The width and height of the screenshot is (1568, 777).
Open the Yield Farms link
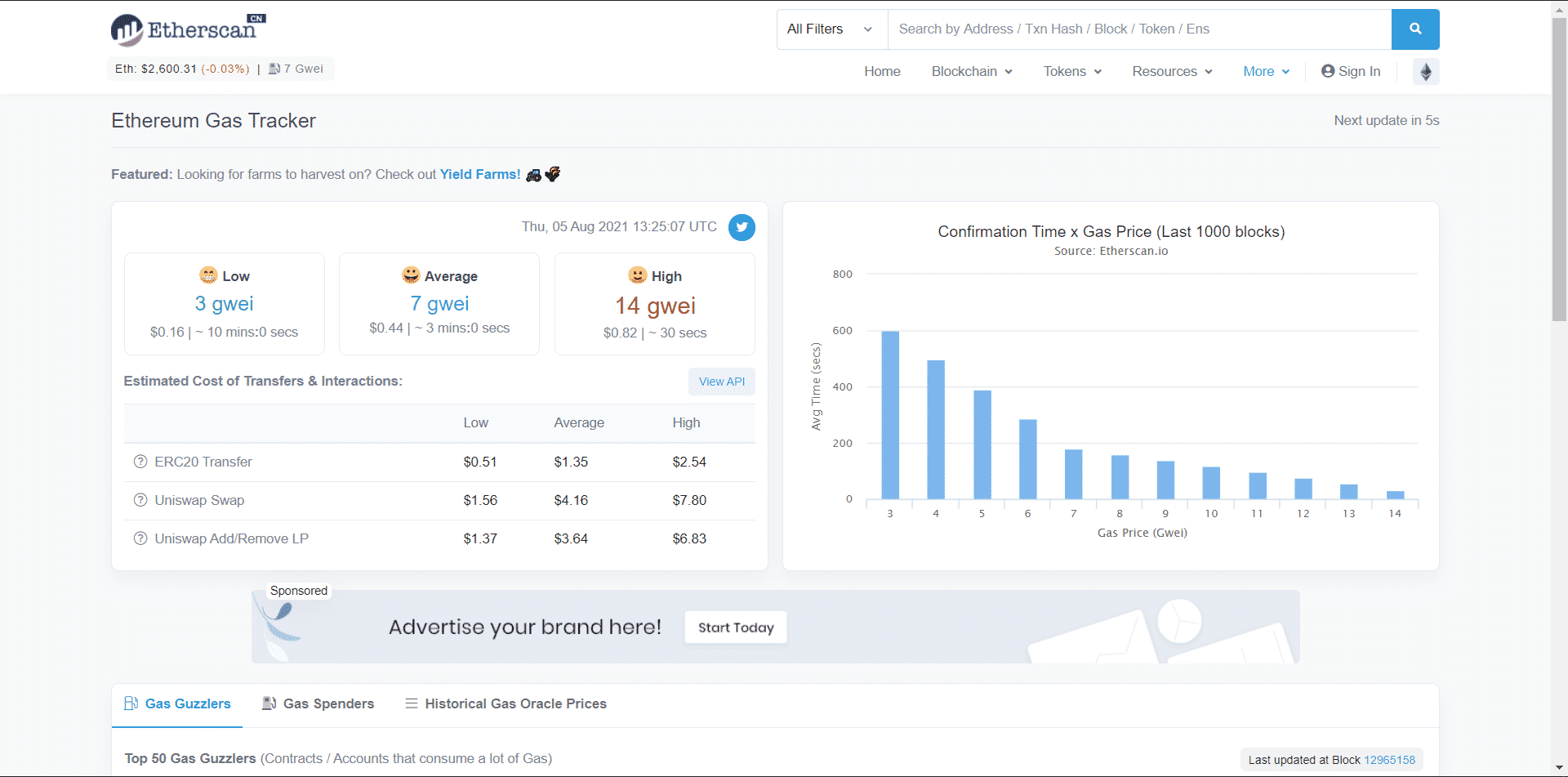click(480, 174)
